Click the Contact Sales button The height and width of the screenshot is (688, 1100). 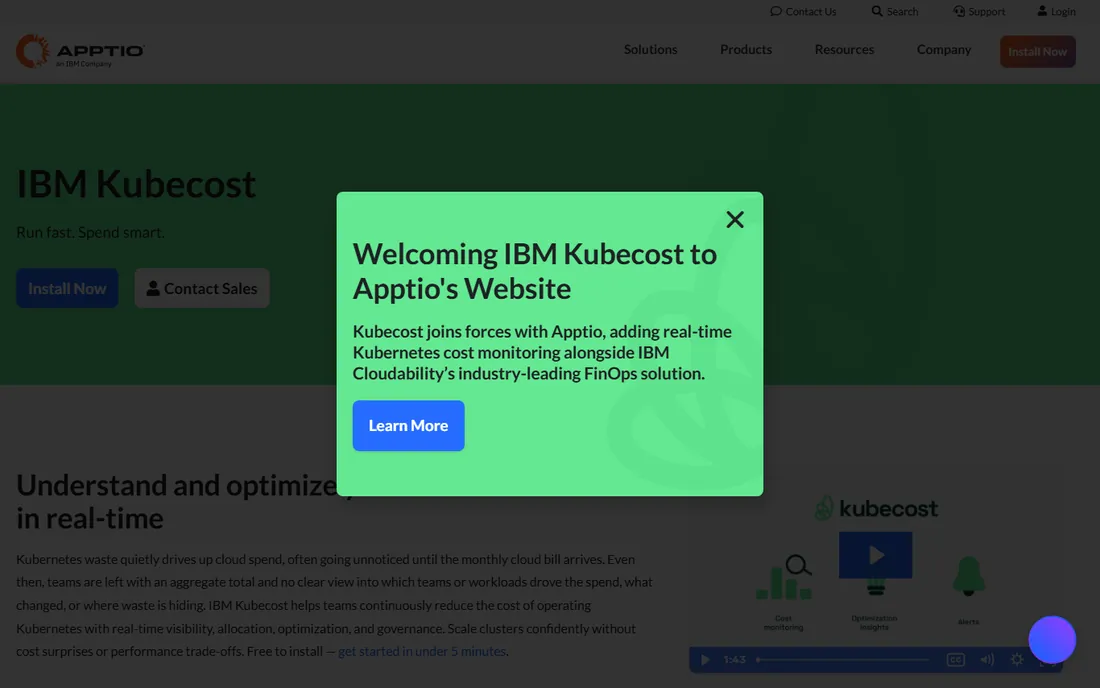pyautogui.click(x=202, y=288)
